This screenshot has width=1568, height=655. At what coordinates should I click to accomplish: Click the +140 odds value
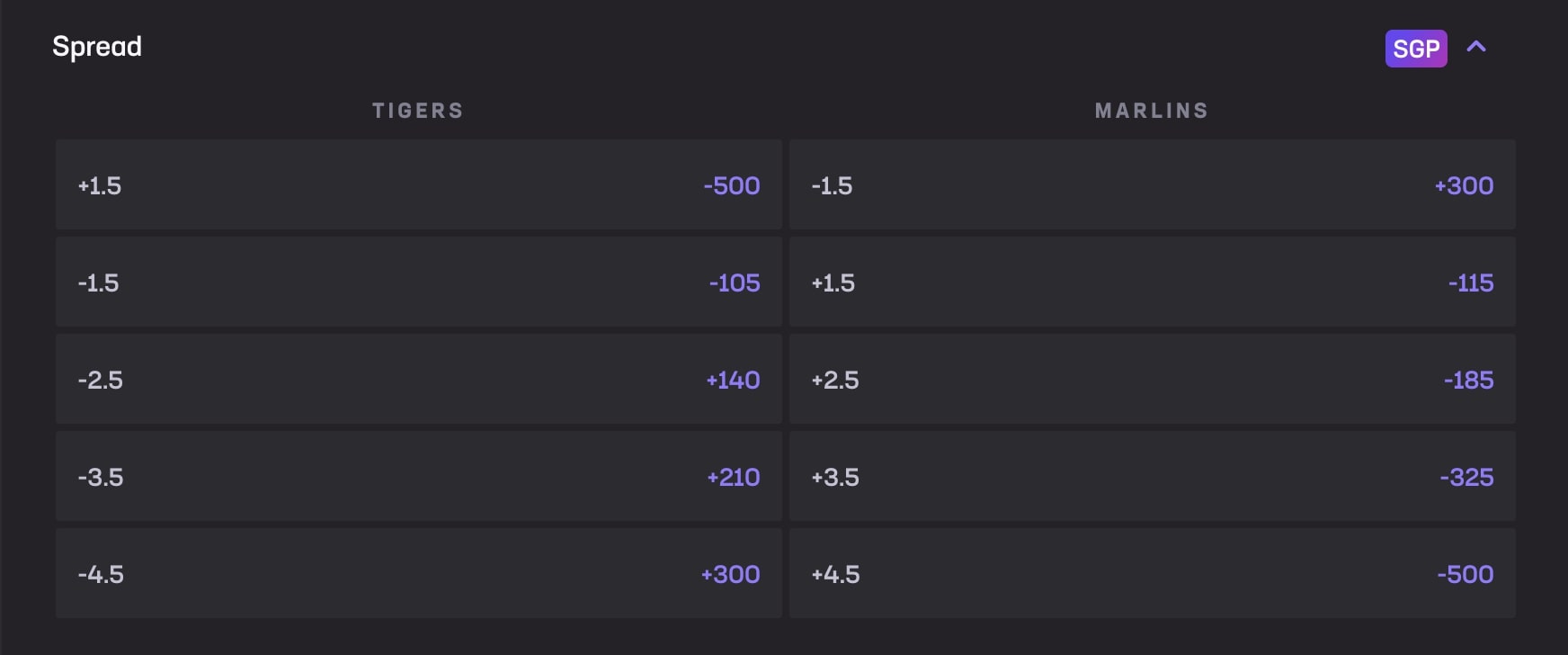733,381
